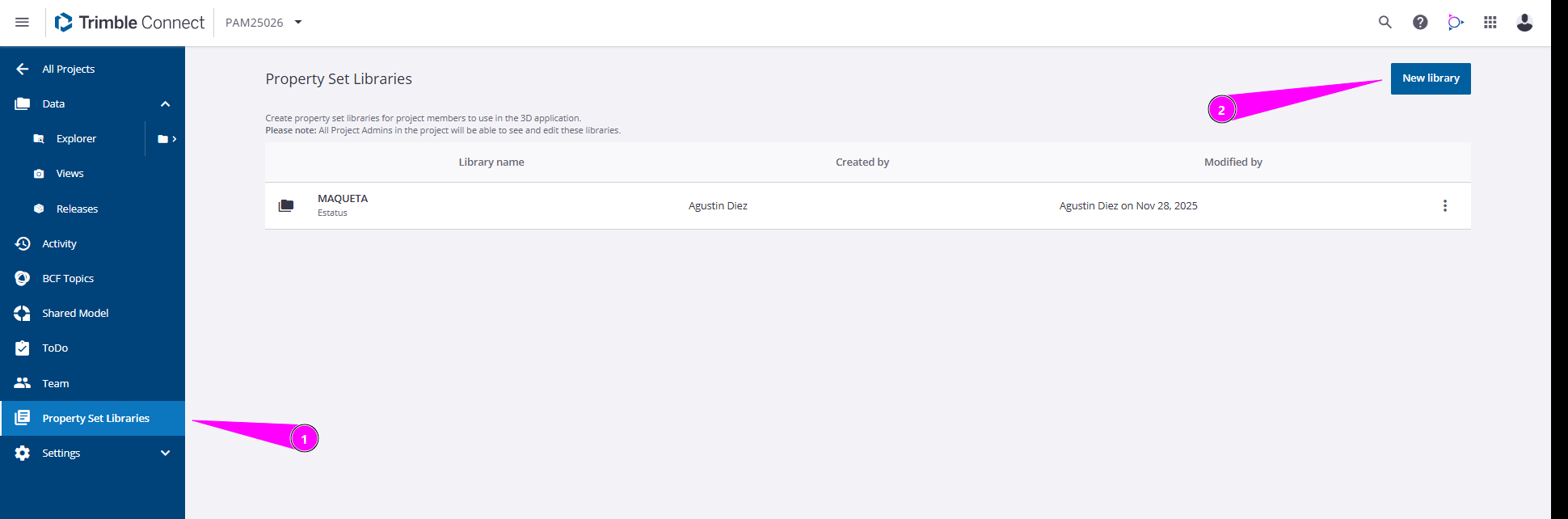Open the apps grid launcher

point(1490,23)
